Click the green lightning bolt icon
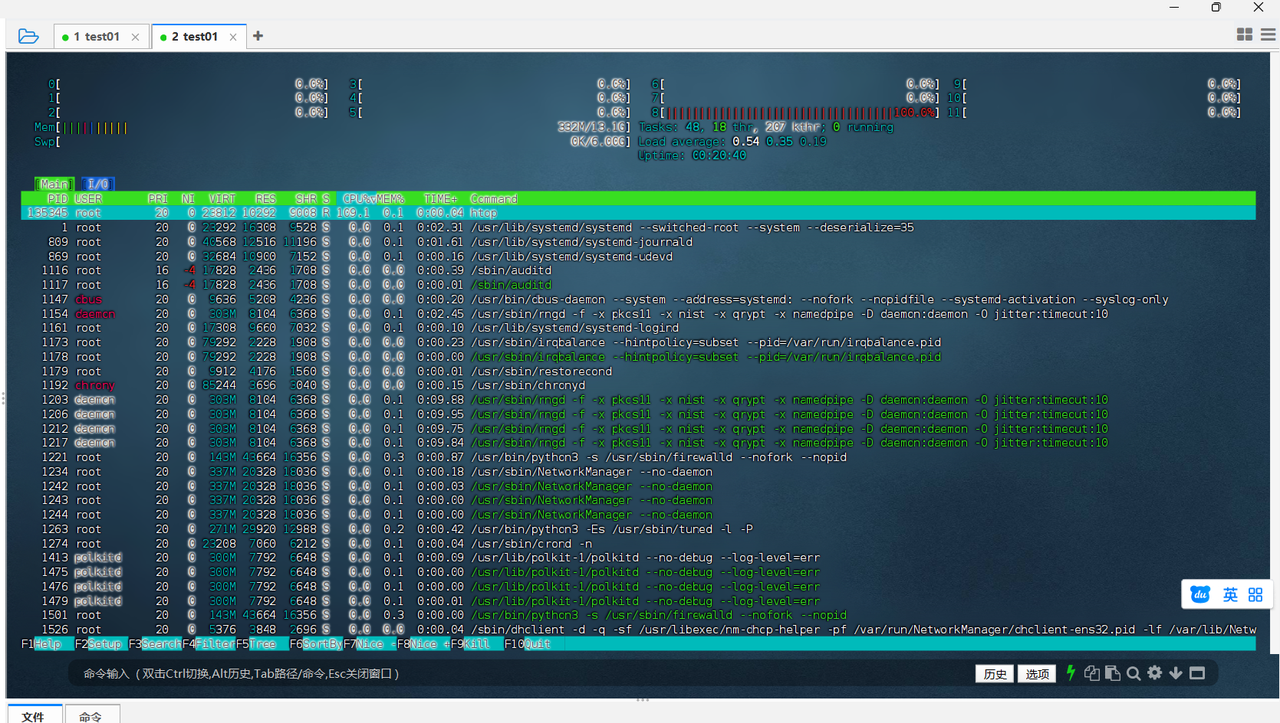Screen dimensions: 1280x723 pyautogui.click(x=1071, y=673)
